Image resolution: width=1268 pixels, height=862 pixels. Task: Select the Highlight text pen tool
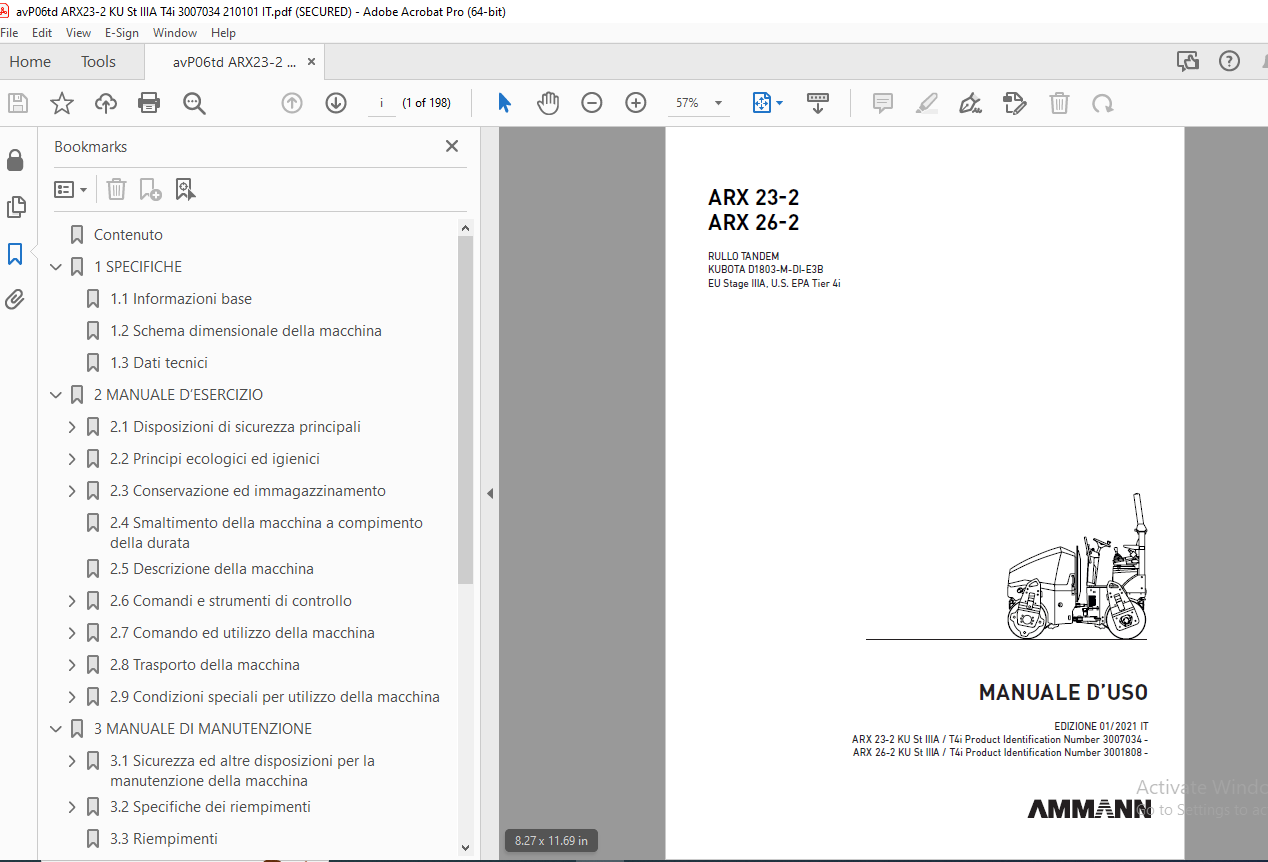click(x=927, y=103)
